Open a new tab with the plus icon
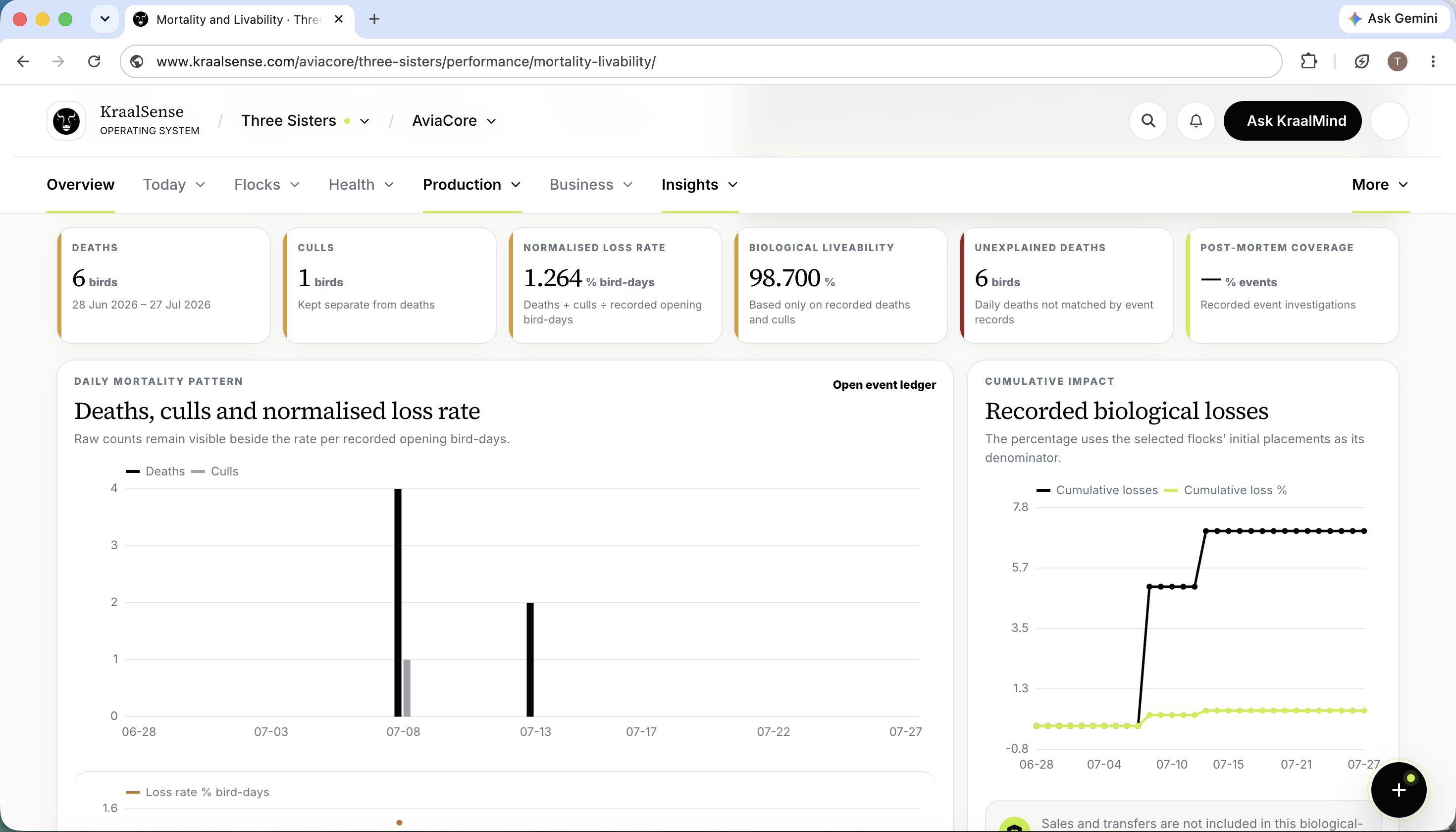This screenshot has width=1456, height=832. pyautogui.click(x=374, y=19)
